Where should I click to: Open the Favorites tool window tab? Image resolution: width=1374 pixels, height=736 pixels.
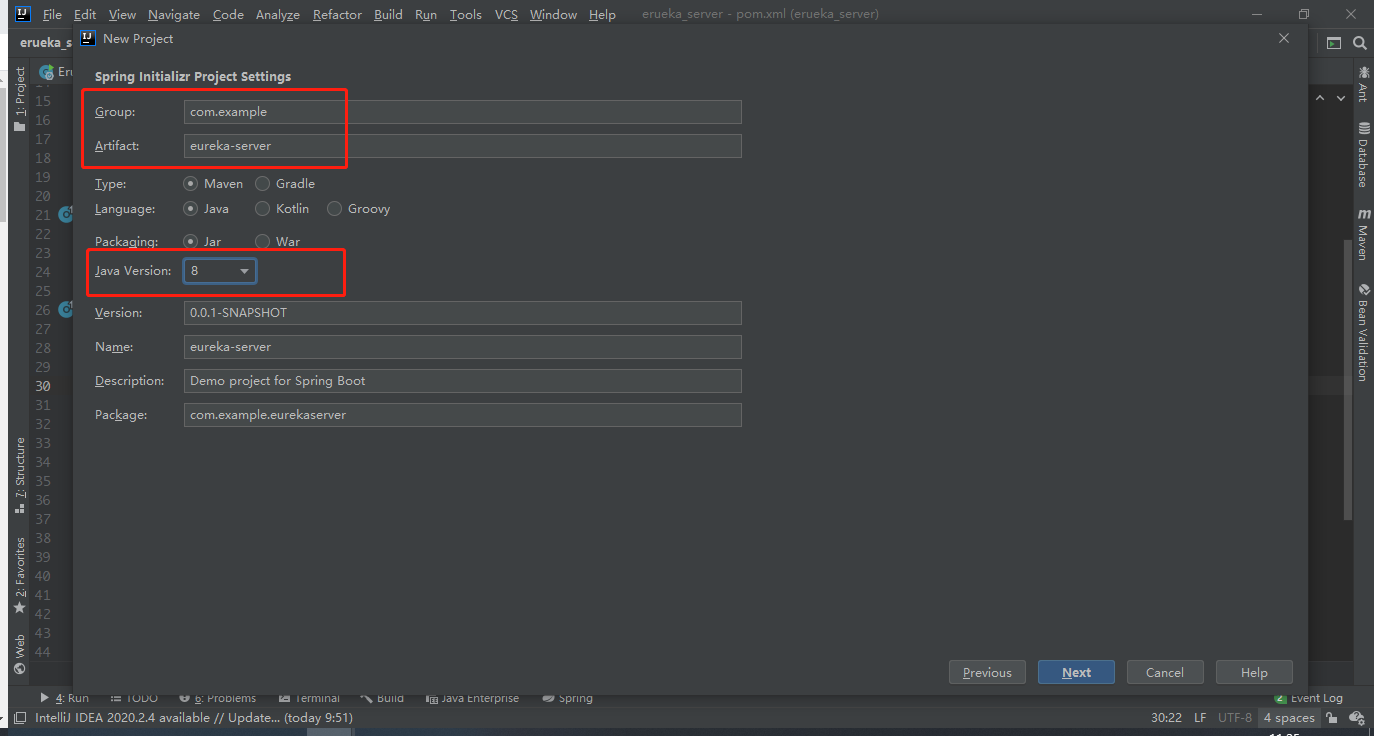(19, 575)
